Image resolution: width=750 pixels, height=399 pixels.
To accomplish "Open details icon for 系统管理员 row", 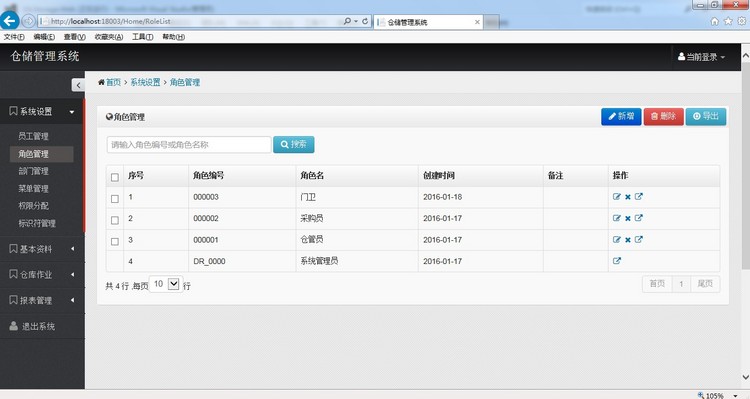I will tap(617, 261).
